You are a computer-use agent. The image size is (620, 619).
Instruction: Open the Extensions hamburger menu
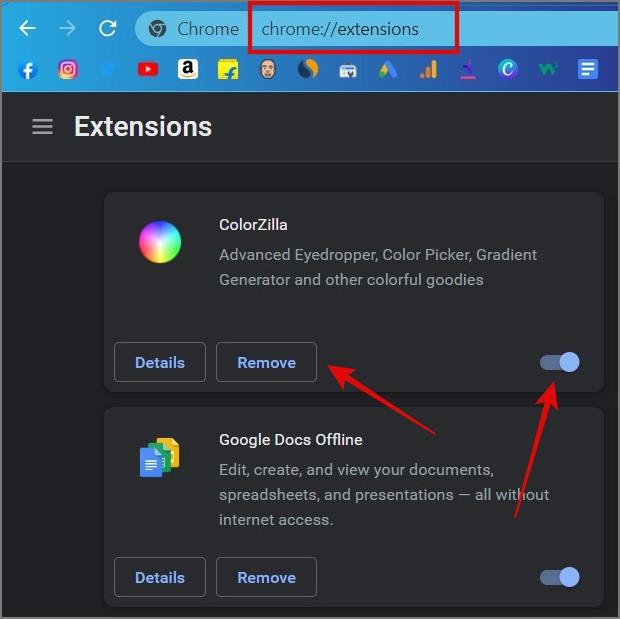pos(42,127)
